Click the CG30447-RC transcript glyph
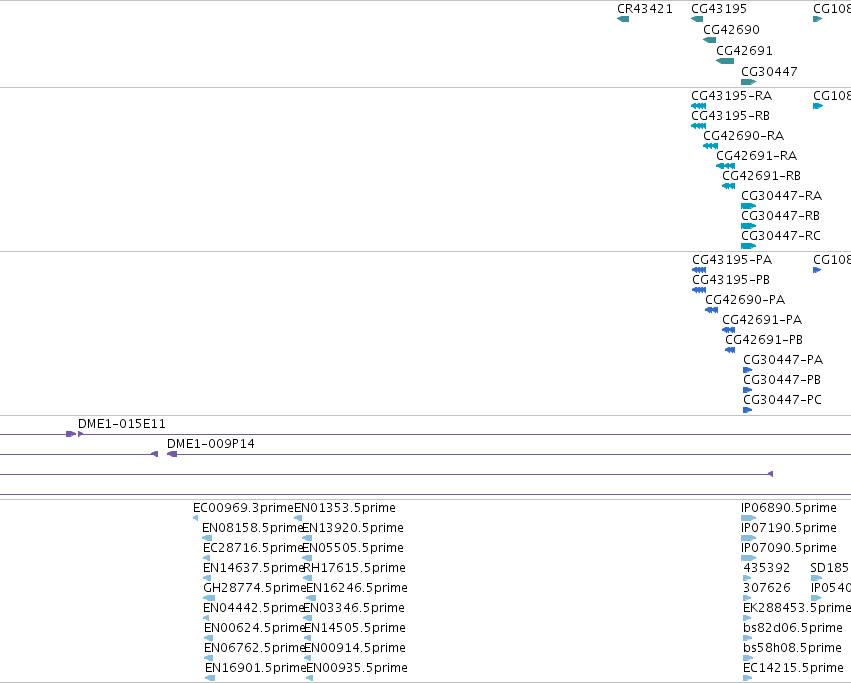851x683 pixels. 748,246
